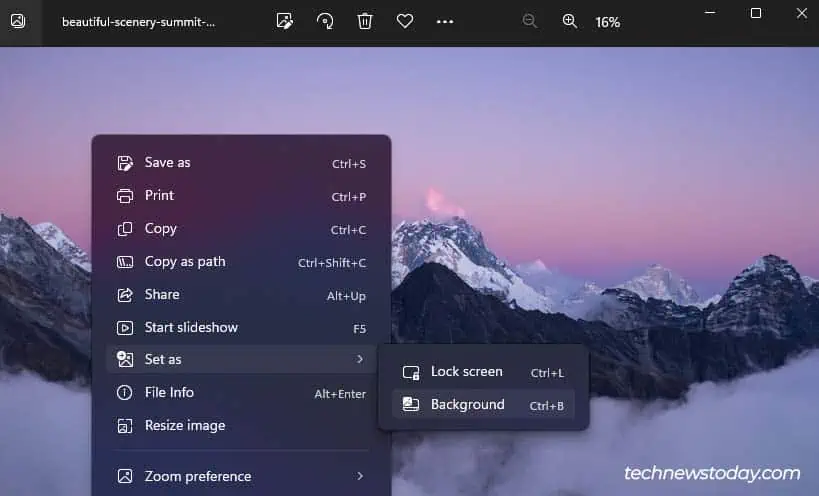Choose Save as from the context menu

point(241,163)
